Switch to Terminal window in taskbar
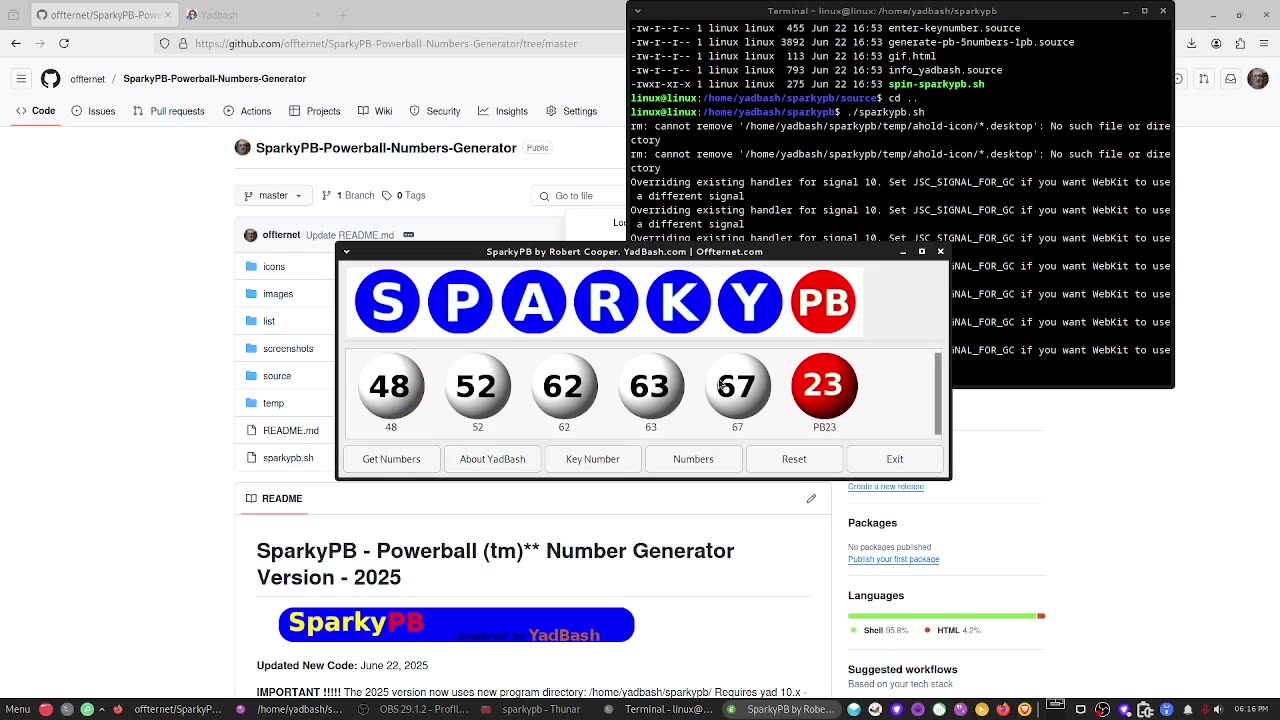Screen dimensions: 1280x720 660,709
